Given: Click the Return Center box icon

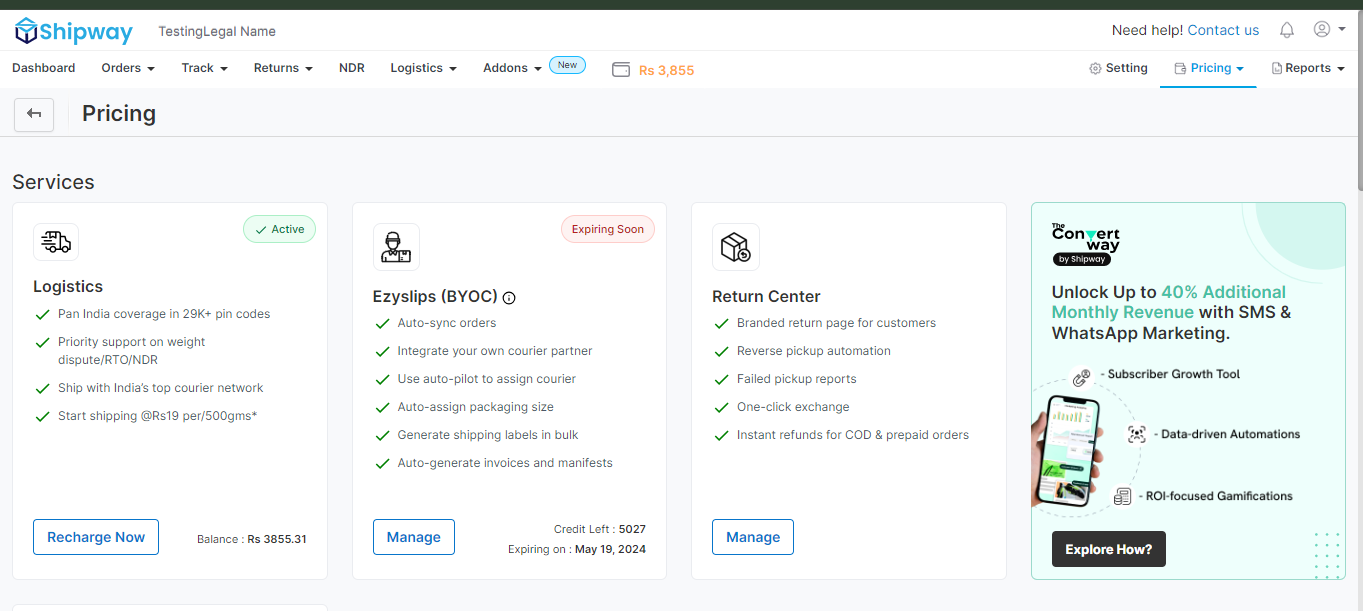Looking at the screenshot, I should tap(736, 247).
